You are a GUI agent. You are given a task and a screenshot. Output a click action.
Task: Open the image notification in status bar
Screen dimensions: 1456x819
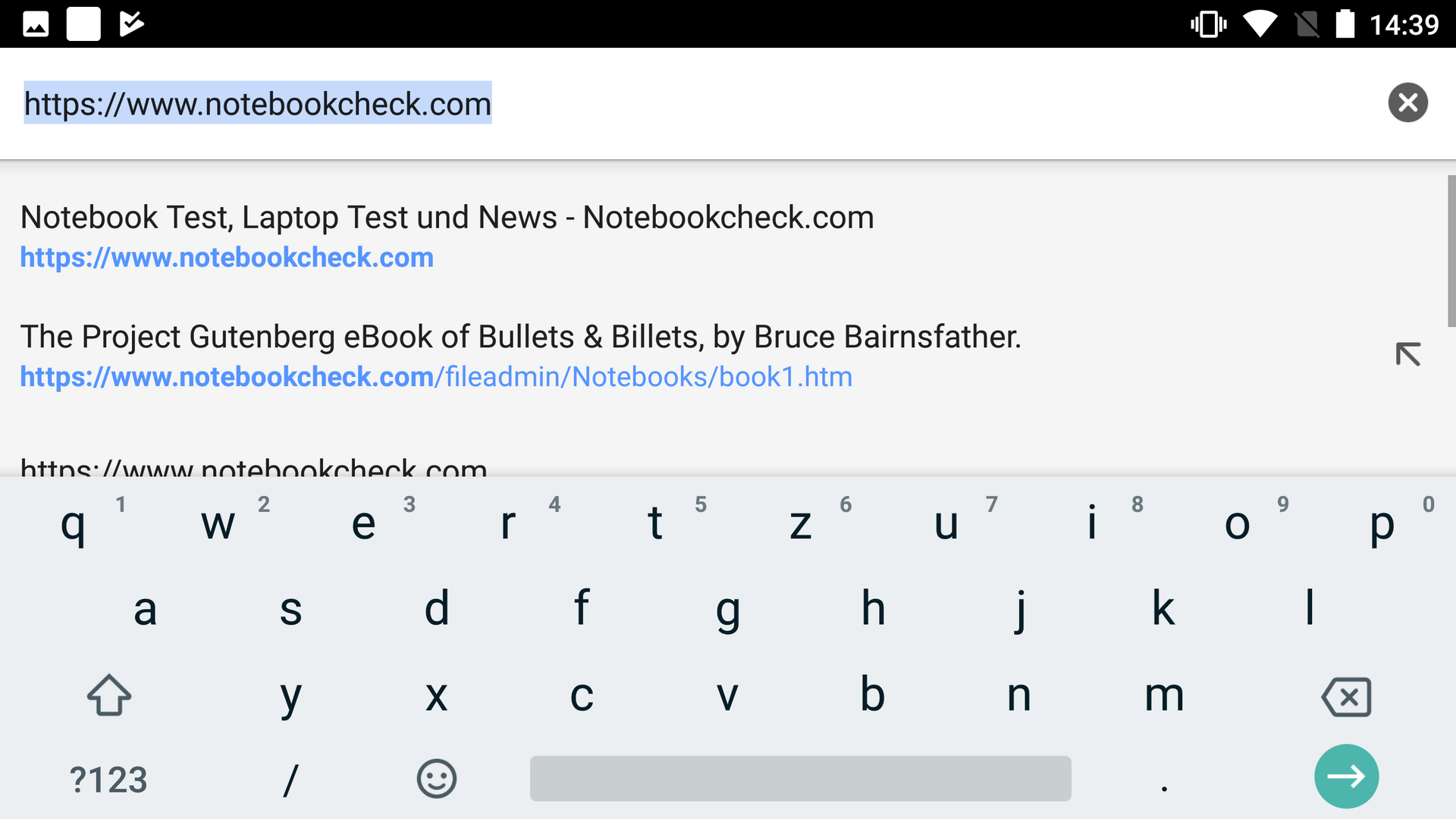coord(36,24)
